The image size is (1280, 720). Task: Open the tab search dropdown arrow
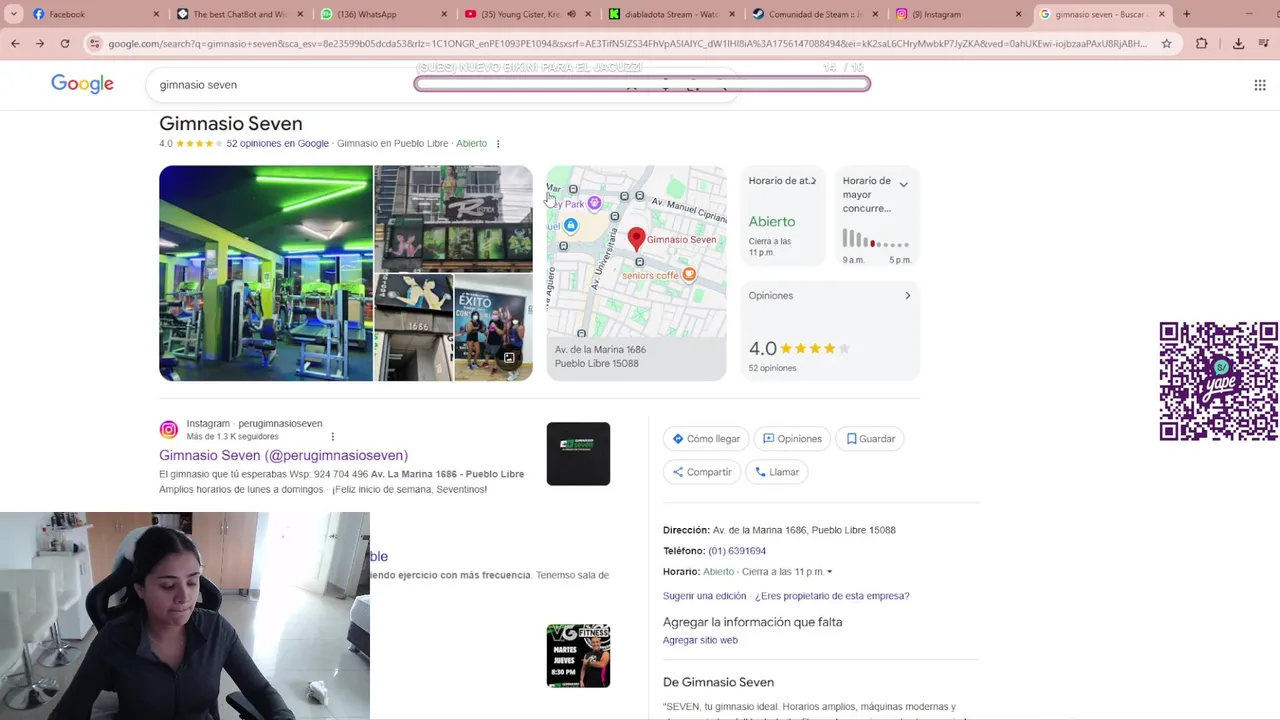click(13, 14)
